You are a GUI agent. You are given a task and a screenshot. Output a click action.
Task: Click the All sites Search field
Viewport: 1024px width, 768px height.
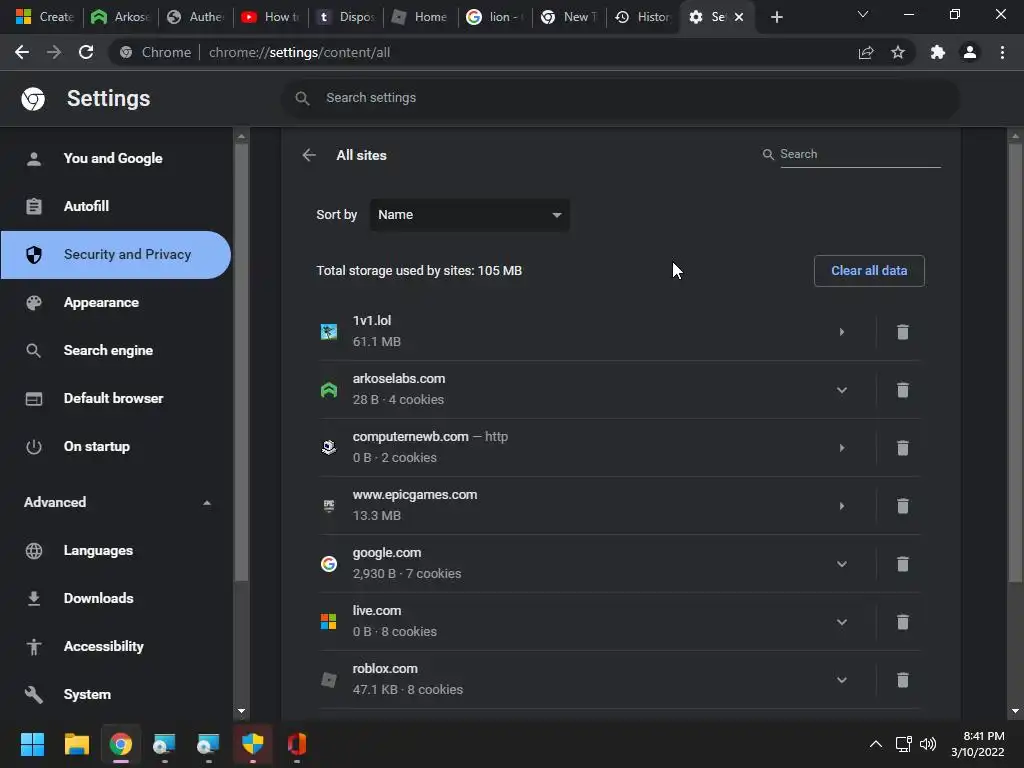coord(859,154)
